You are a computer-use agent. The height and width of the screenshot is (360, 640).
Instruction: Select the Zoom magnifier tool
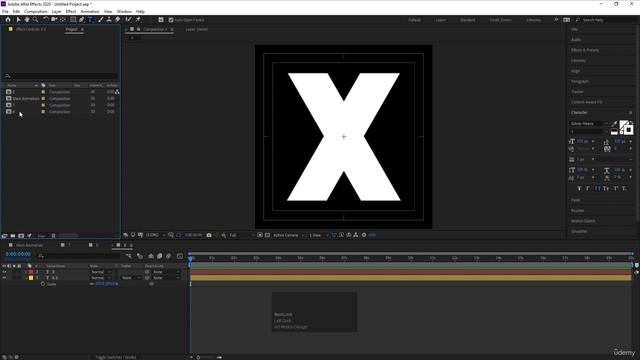pyautogui.click(x=36, y=20)
